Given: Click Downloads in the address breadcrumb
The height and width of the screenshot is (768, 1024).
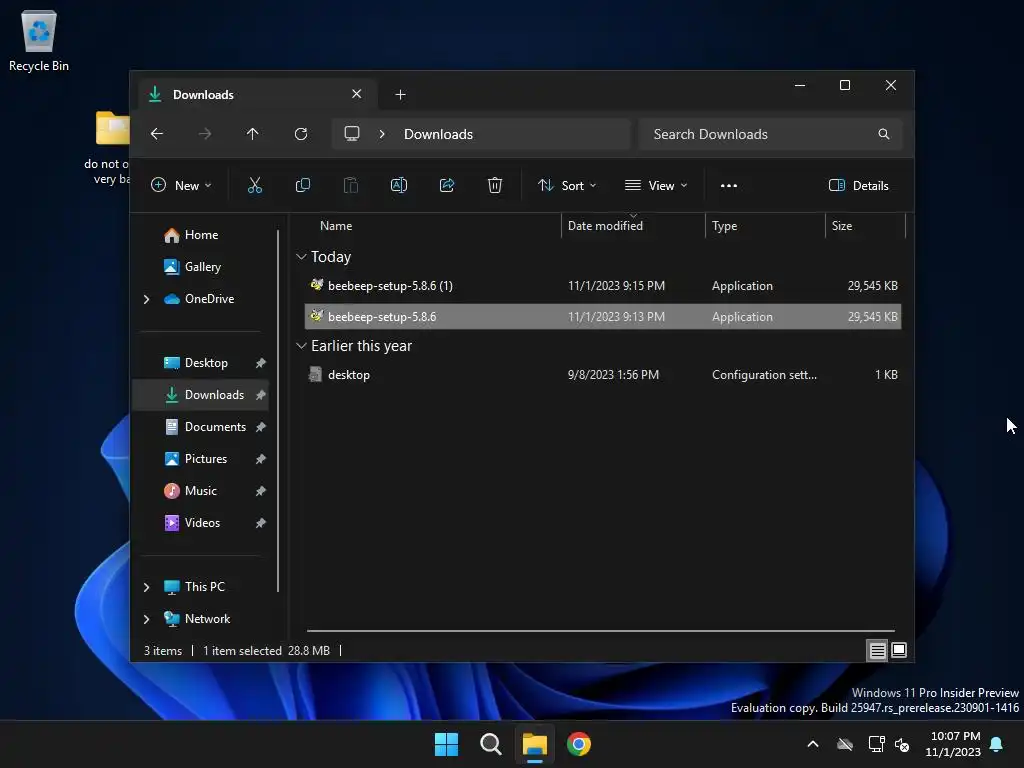Looking at the screenshot, I should click(438, 134).
